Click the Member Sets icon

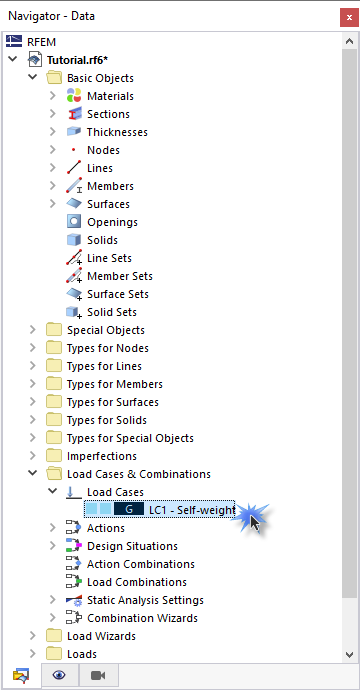click(x=74, y=276)
